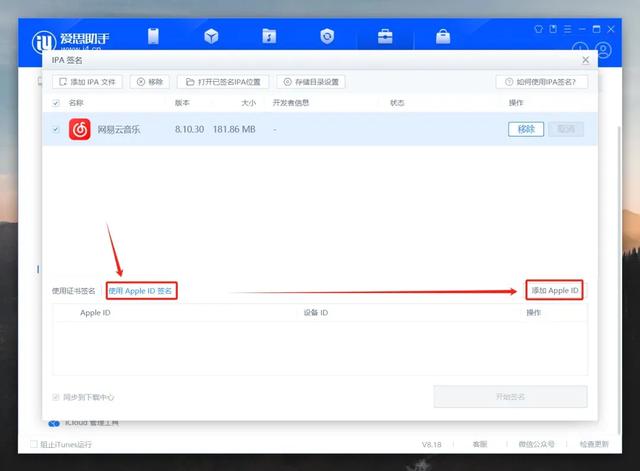Click 添加 Apple ID link

(555, 290)
